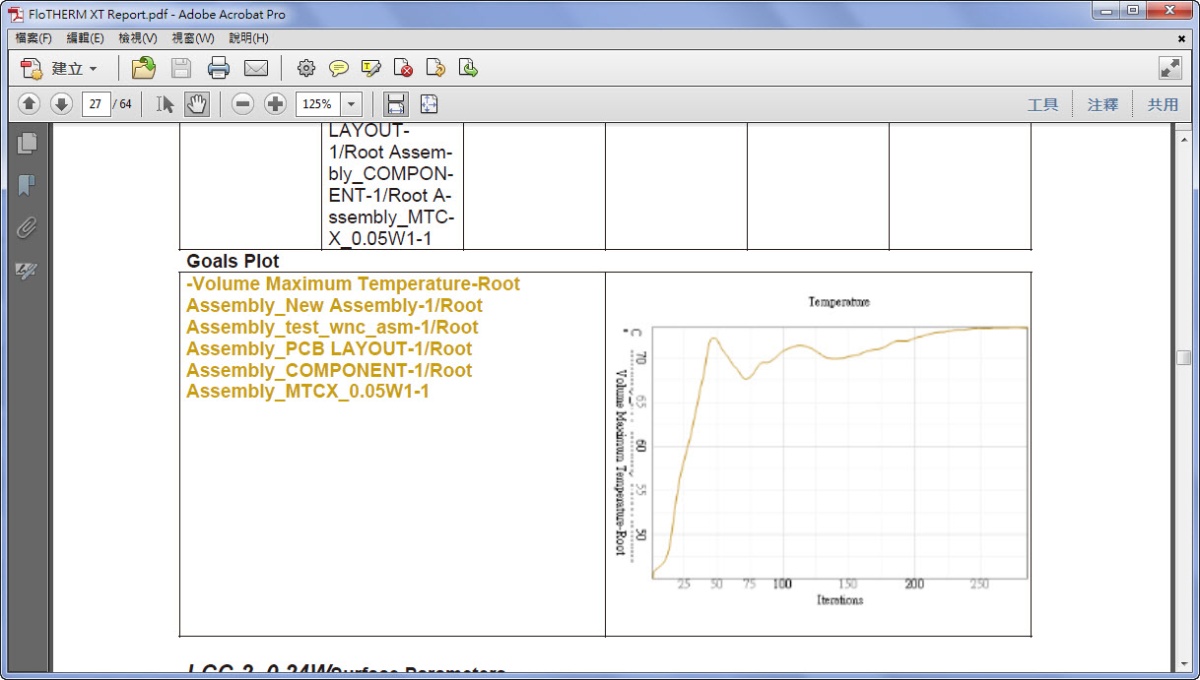Image resolution: width=1200 pixels, height=680 pixels.
Task: Open the Bookmarks panel
Action: coord(27,184)
